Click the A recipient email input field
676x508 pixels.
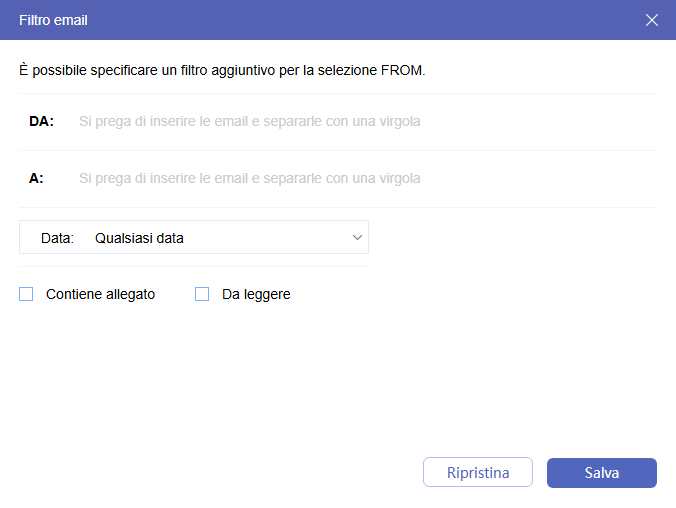click(x=360, y=178)
